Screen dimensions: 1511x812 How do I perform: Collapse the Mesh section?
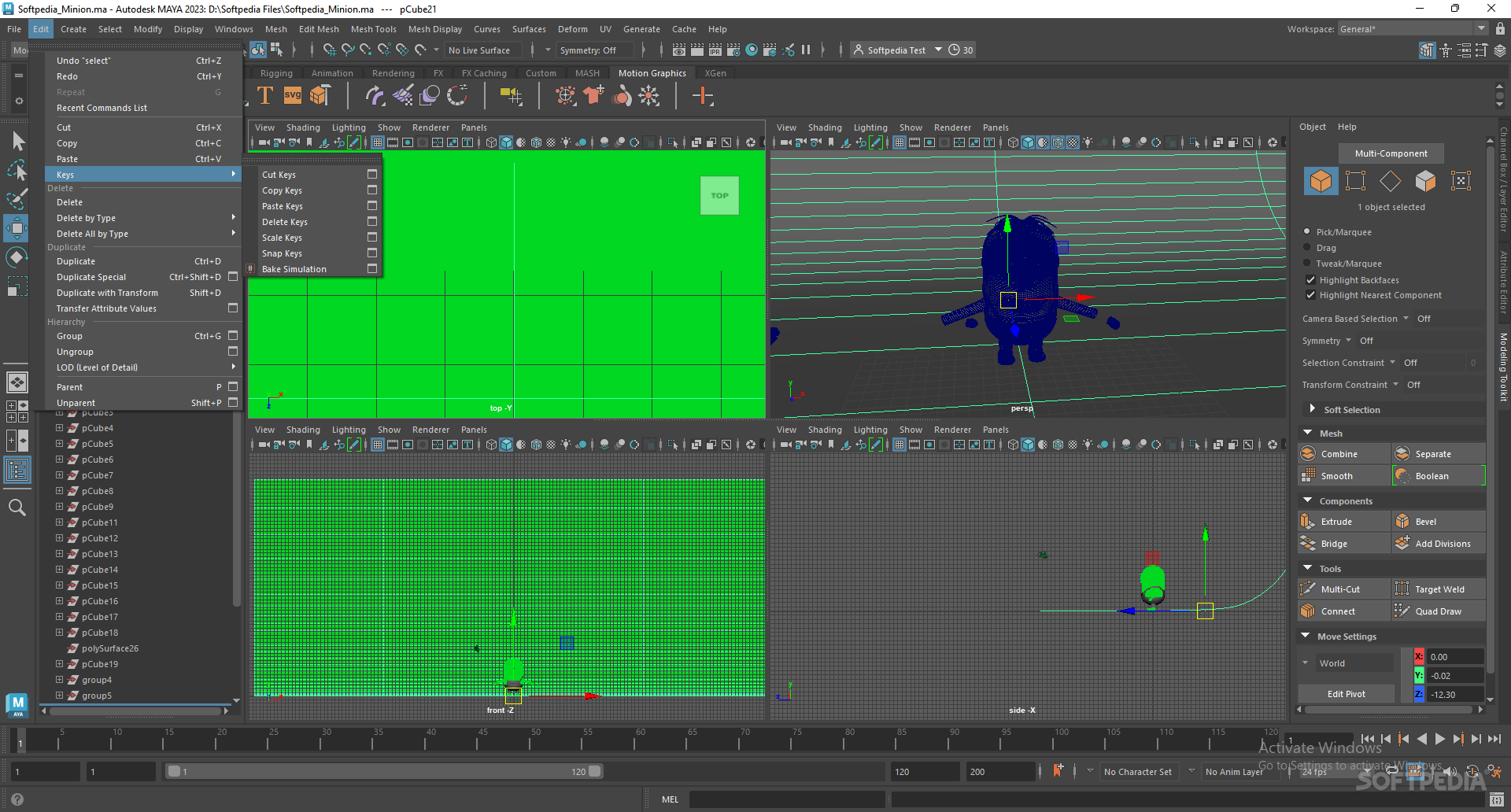point(1308,433)
